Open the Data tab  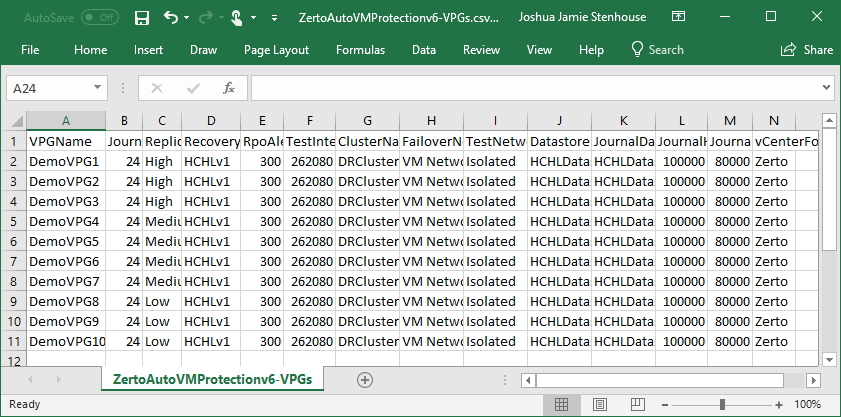[x=424, y=50]
